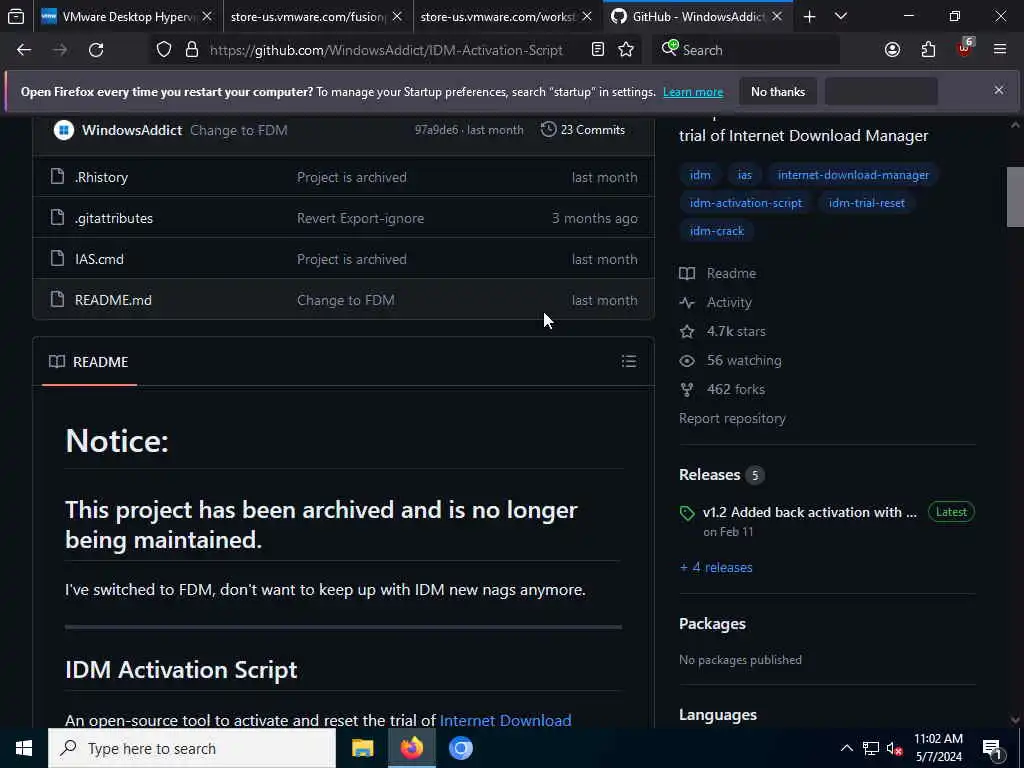Screen dimensions: 1024x768
Task: Open the Internet Download link in README
Action: coord(505,720)
